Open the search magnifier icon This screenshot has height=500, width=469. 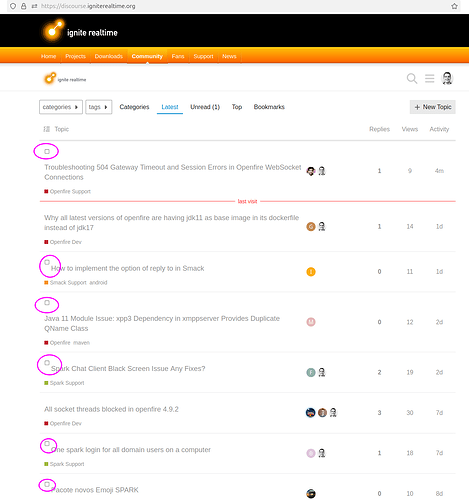pos(412,79)
